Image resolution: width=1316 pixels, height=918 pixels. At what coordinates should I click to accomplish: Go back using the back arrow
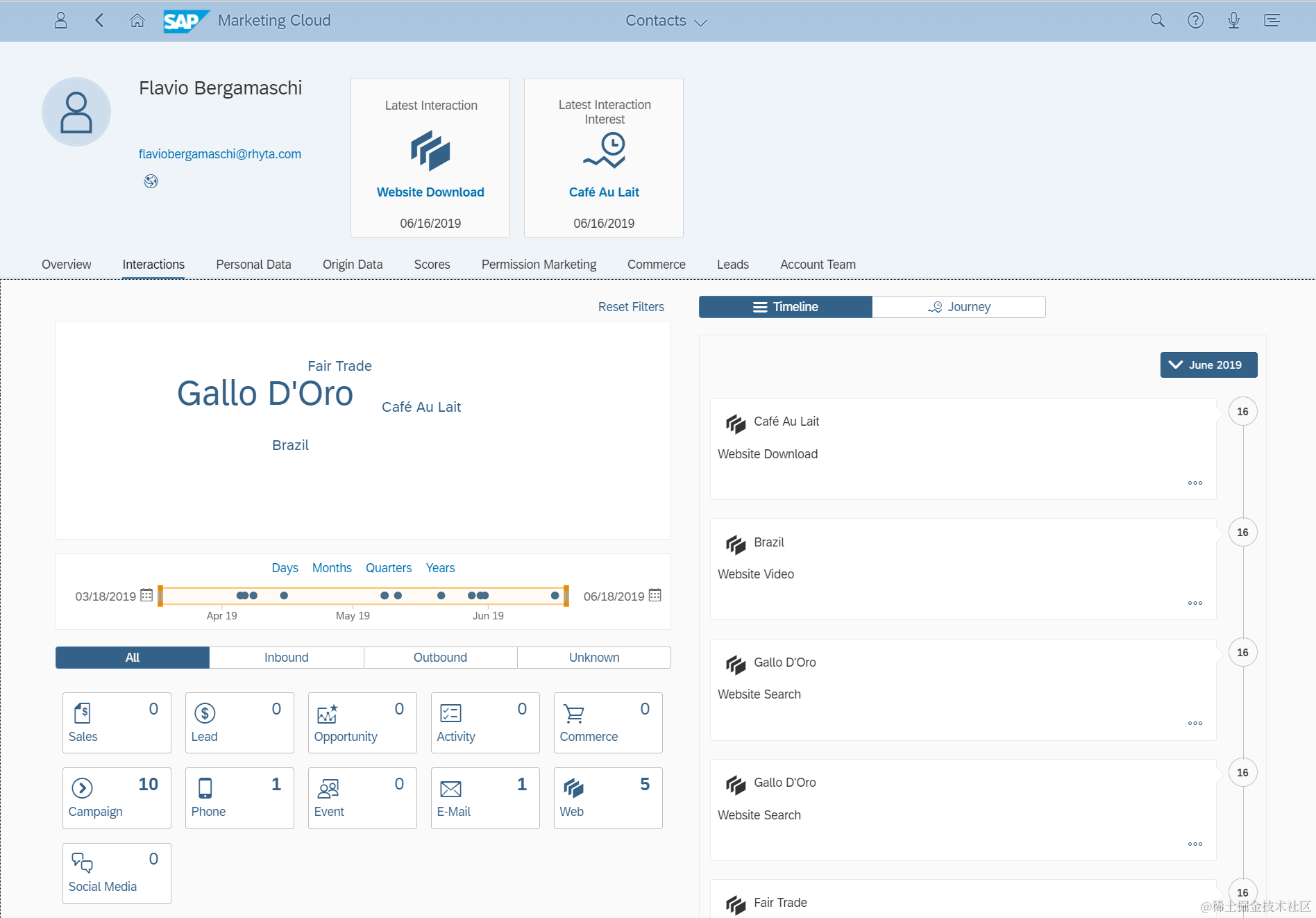pos(99,20)
